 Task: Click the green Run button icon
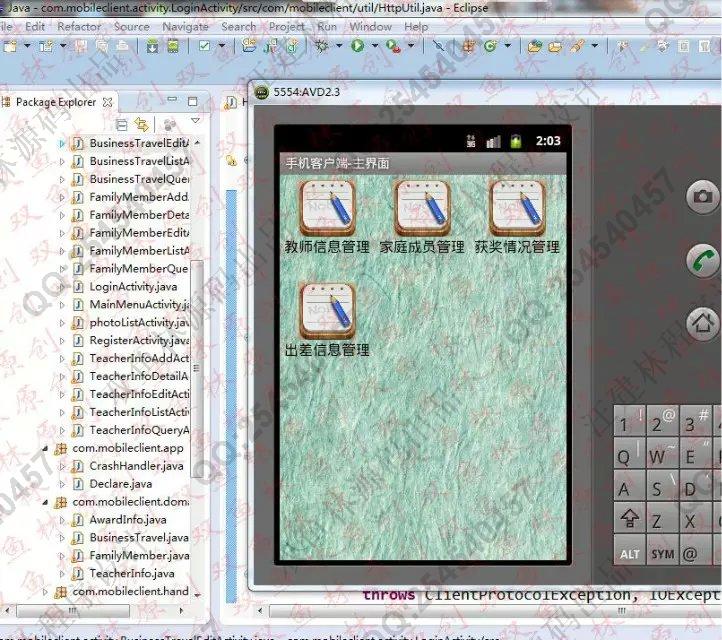(x=357, y=46)
